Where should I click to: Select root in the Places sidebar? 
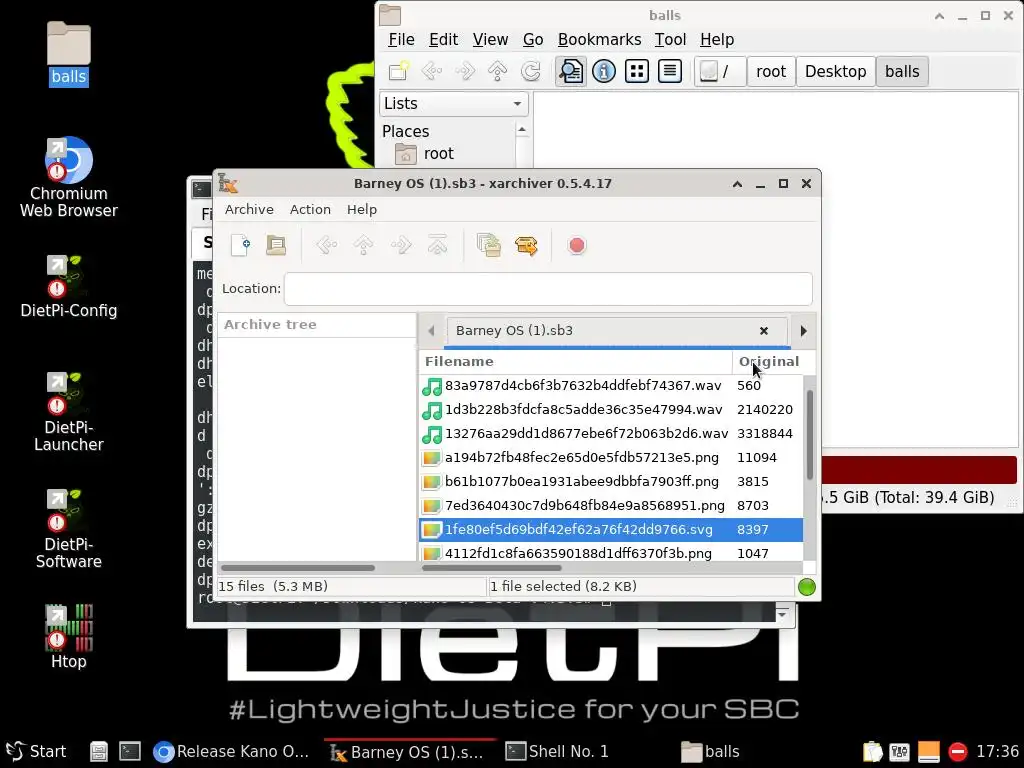coord(438,154)
